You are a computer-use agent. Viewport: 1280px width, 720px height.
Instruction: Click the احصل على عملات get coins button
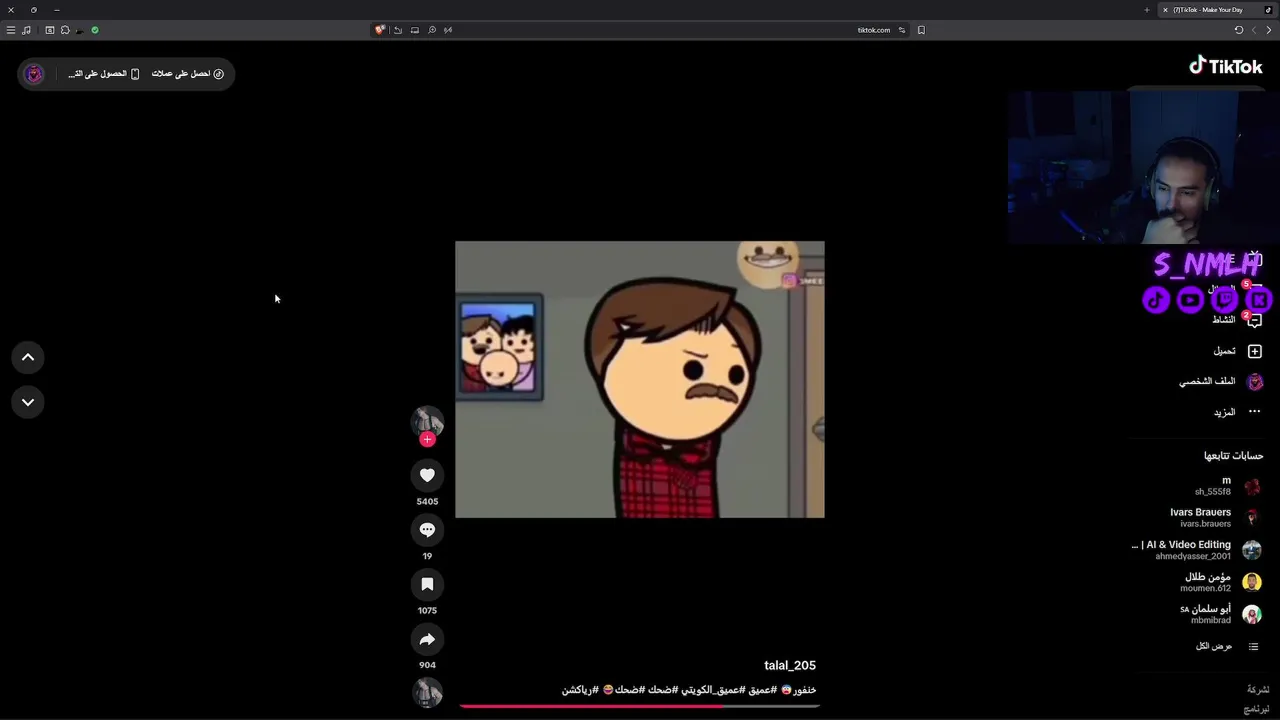click(188, 74)
